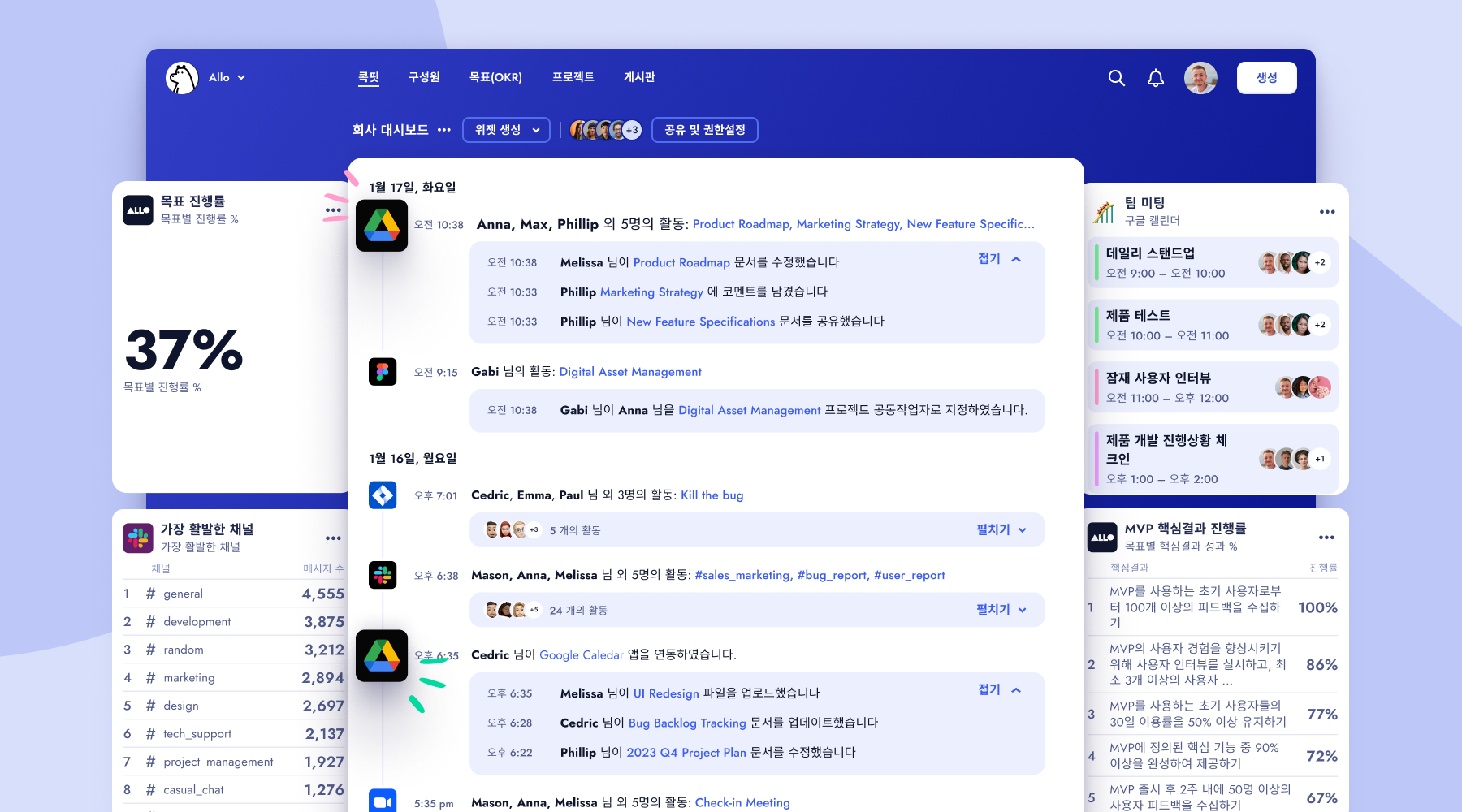Switch to the 구성원 tab

pyautogui.click(x=424, y=77)
